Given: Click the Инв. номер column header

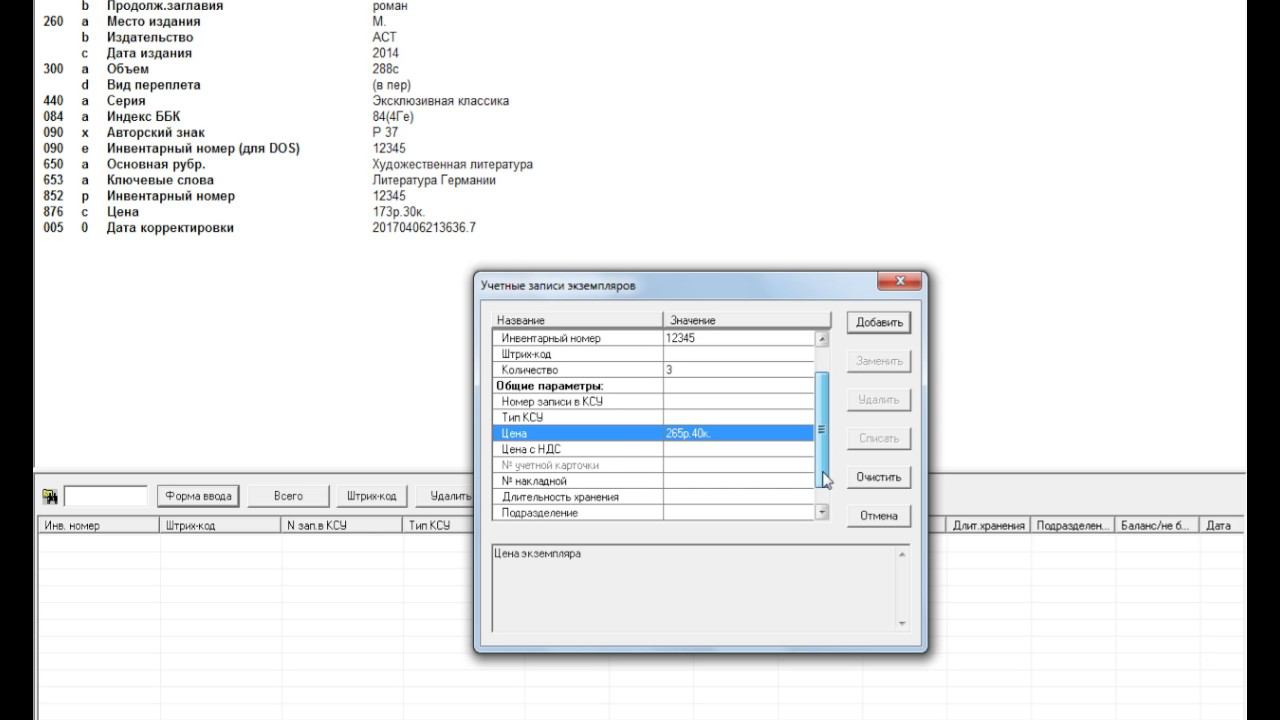Looking at the screenshot, I should point(98,525).
